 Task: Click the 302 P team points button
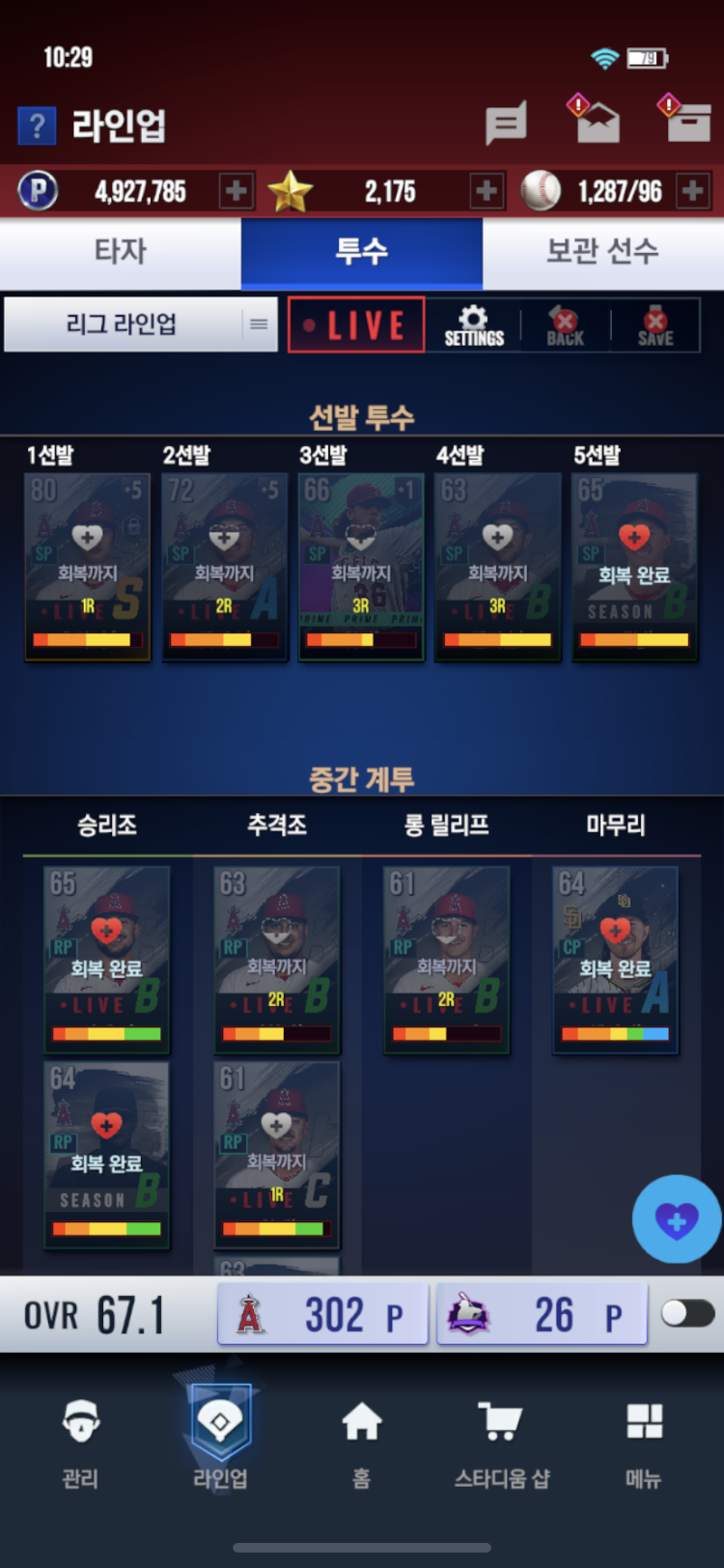(323, 1314)
